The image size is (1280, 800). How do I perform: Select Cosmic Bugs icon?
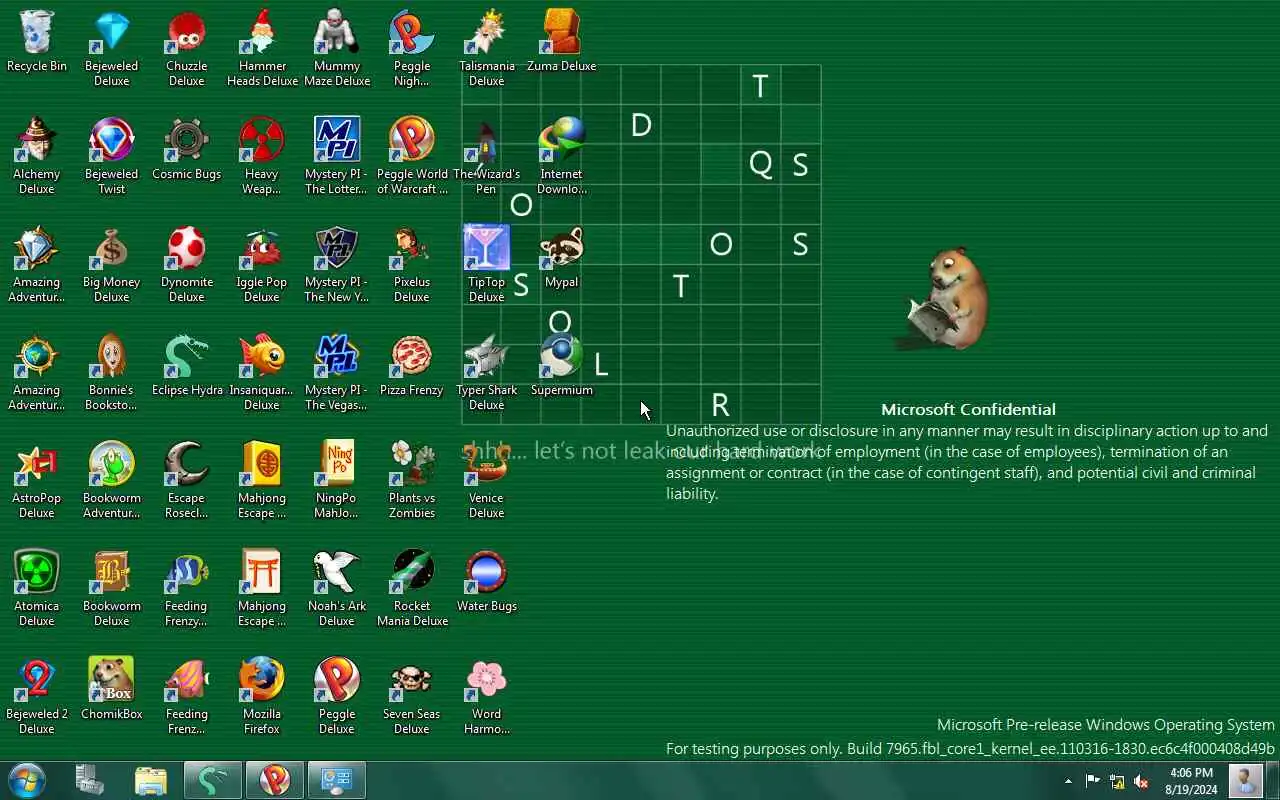pos(187,149)
